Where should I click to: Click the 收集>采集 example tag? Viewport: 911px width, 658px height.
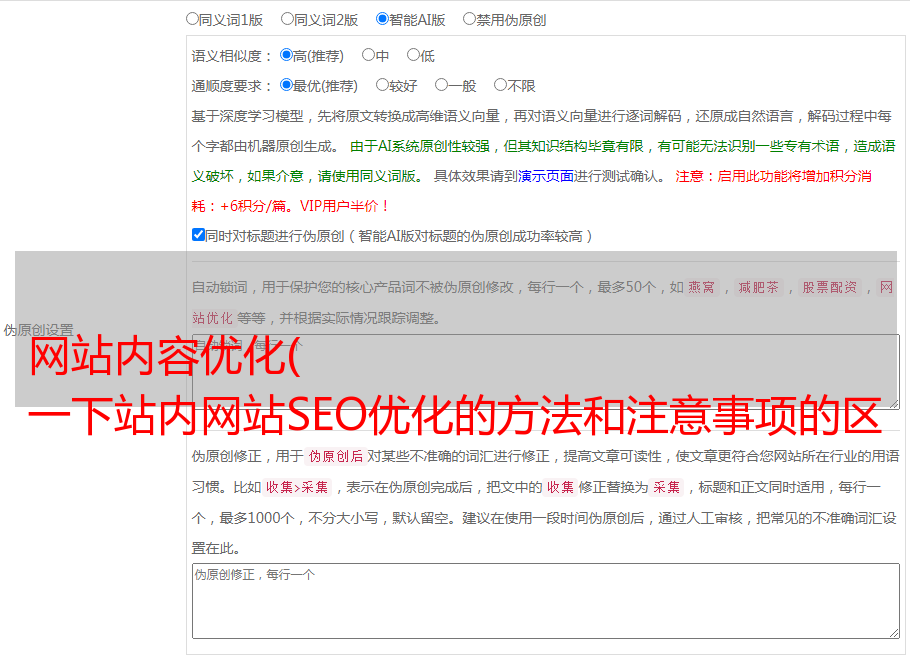(x=297, y=487)
